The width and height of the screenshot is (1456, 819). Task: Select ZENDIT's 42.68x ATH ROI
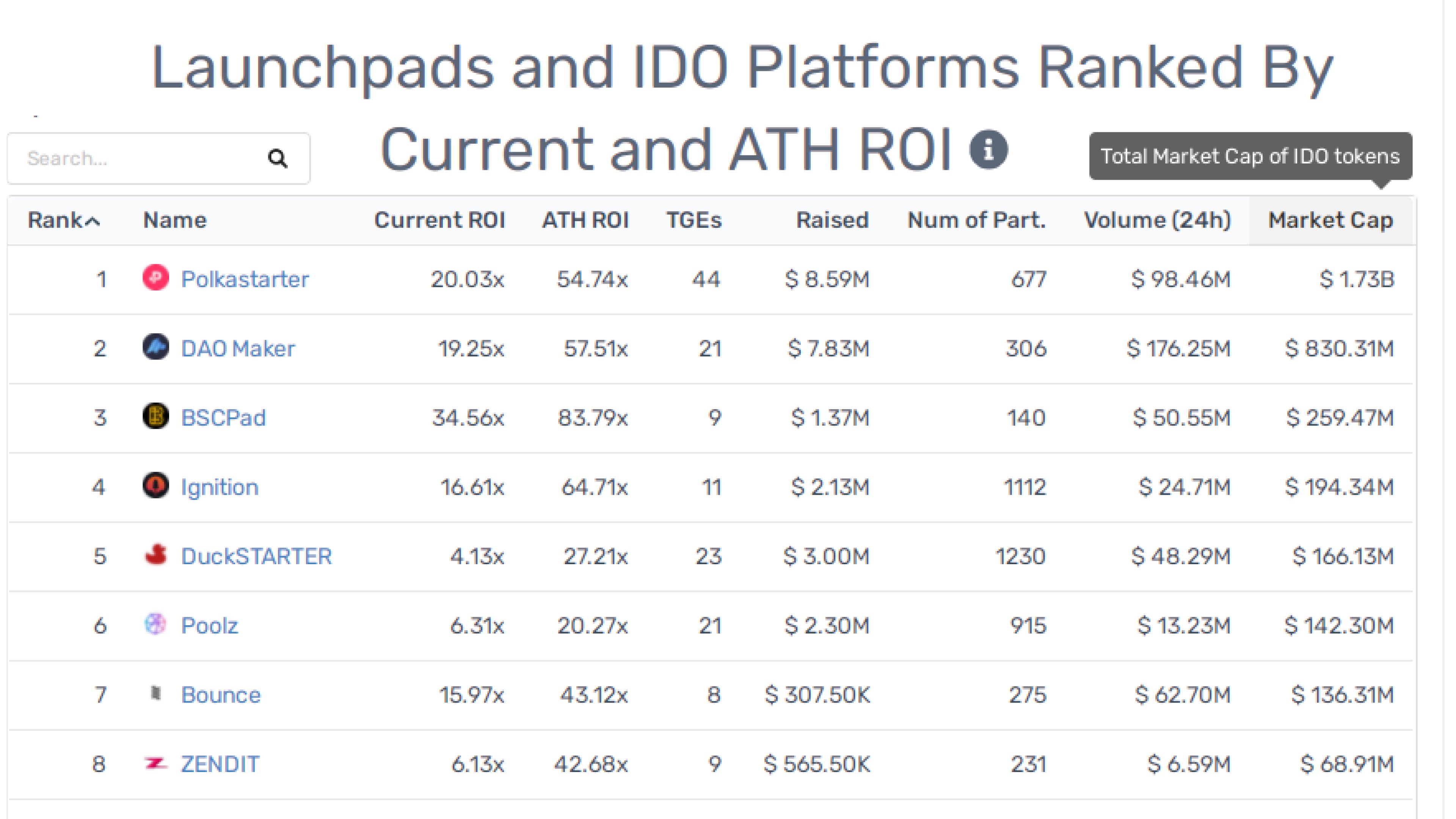tap(591, 765)
